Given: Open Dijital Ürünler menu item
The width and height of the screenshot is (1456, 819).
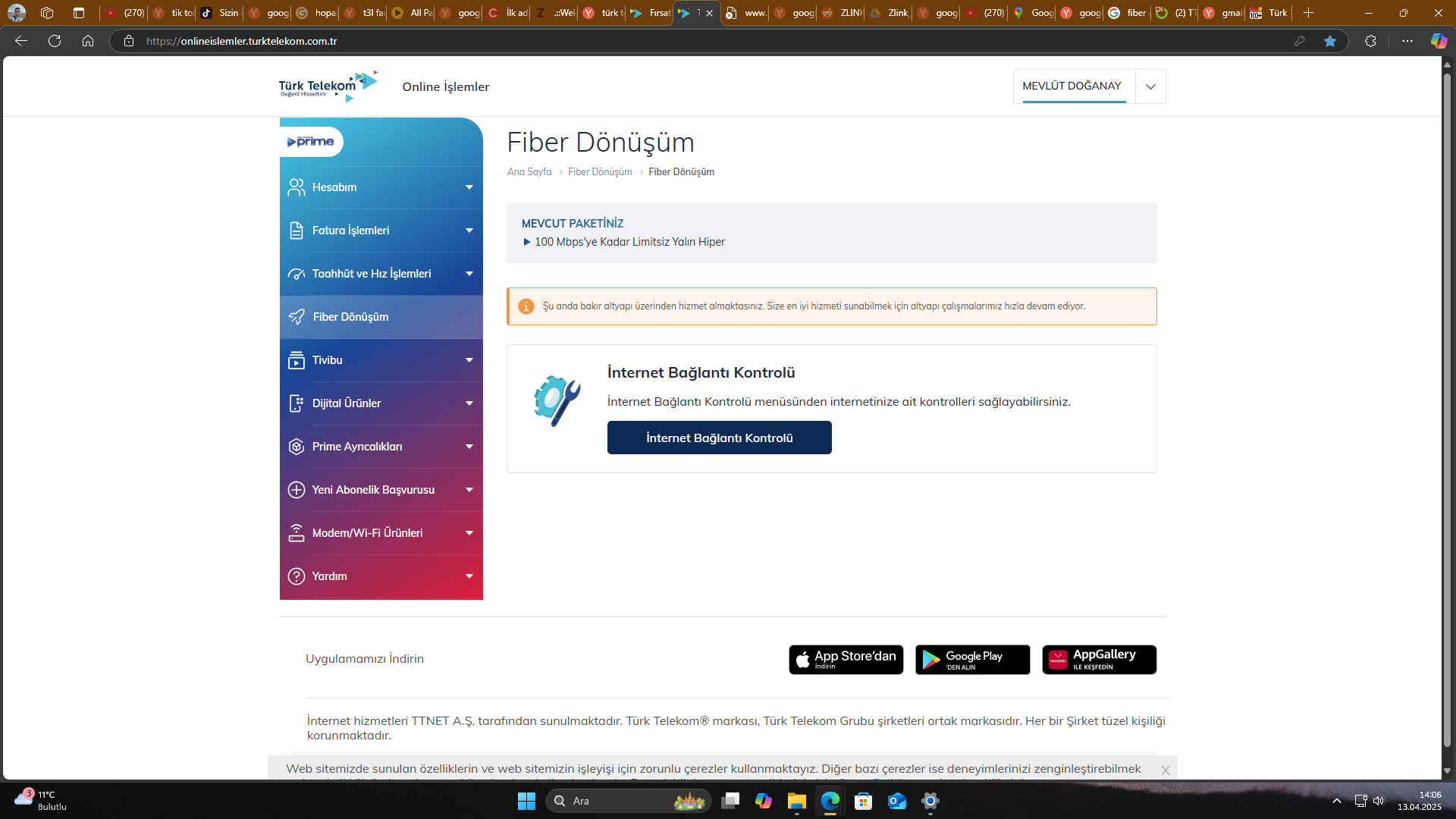Looking at the screenshot, I should (x=347, y=403).
